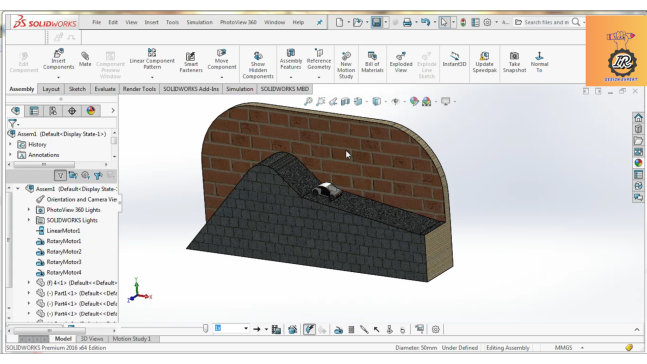This screenshot has width=647, height=364.
Task: Open the Save button dropdown arrow
Action: click(x=385, y=22)
